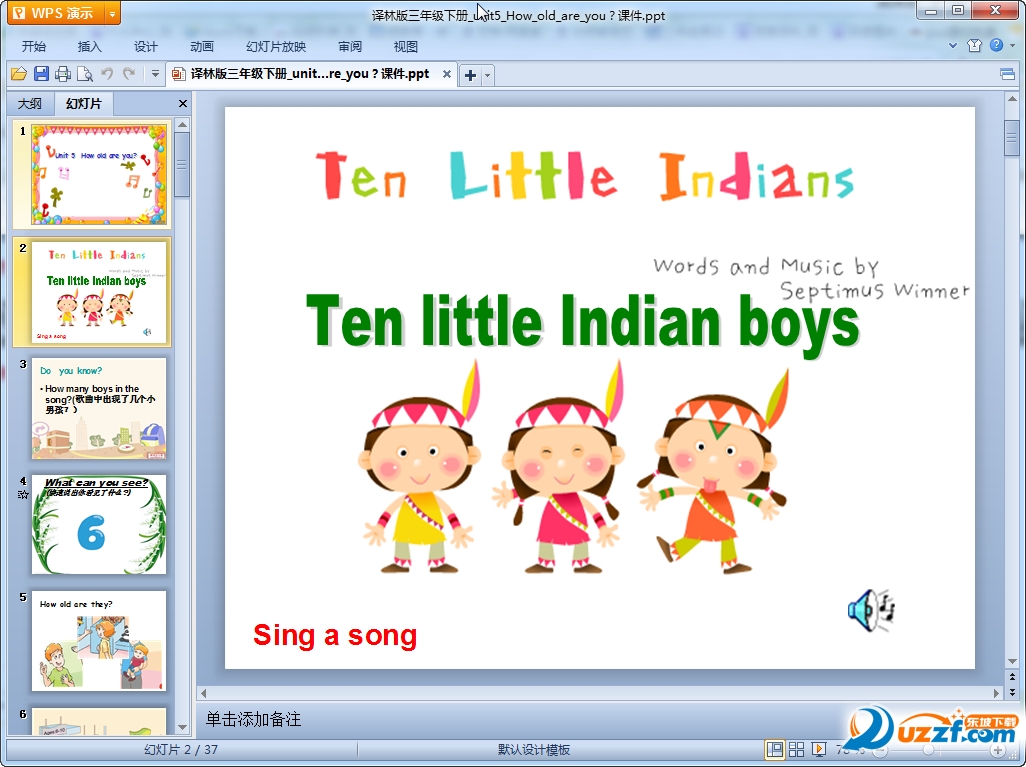Image resolution: width=1026 pixels, height=767 pixels.
Task: Click the 幻灯片 2 / 37 status text
Action: coord(181,749)
